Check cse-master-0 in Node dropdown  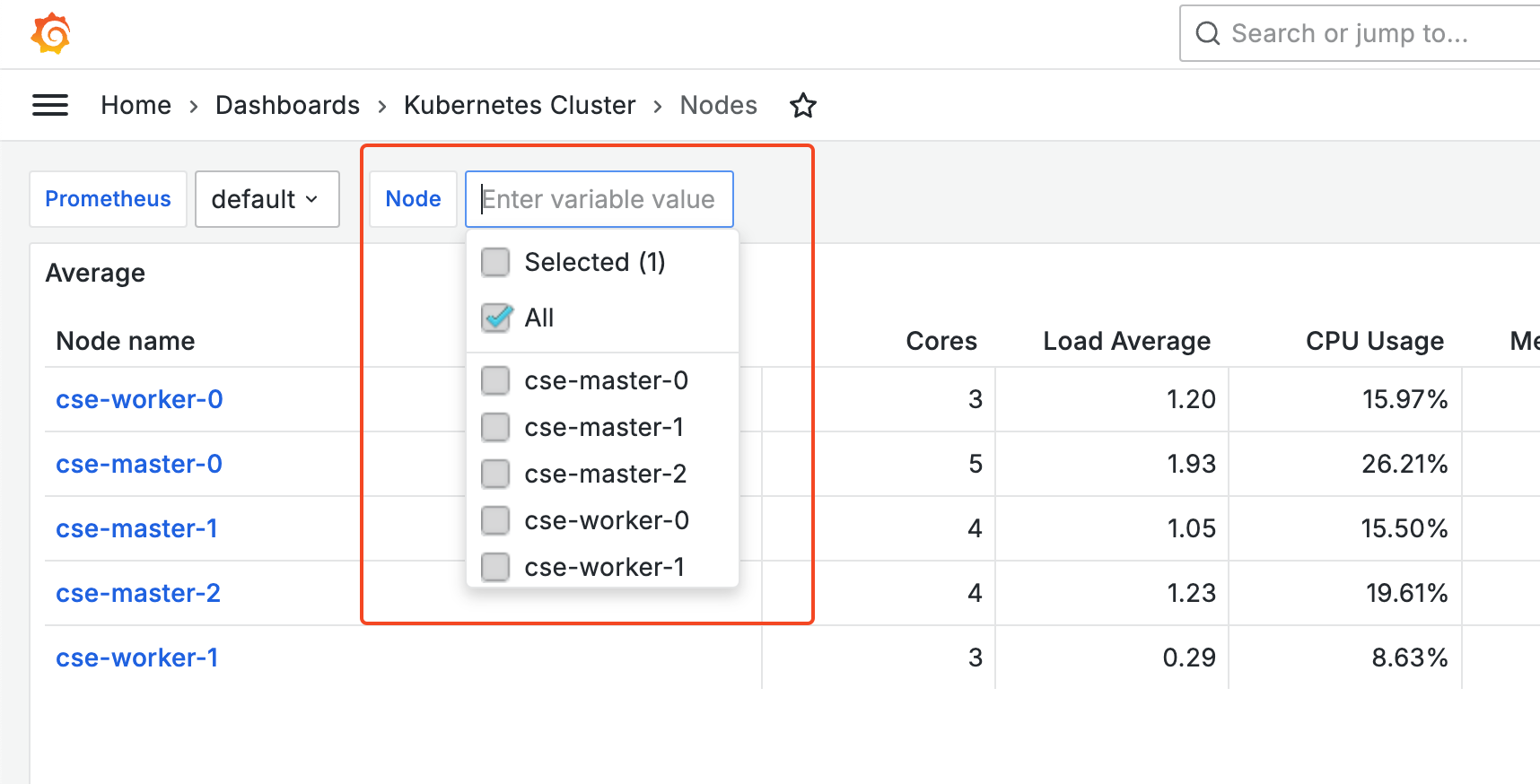(x=495, y=380)
